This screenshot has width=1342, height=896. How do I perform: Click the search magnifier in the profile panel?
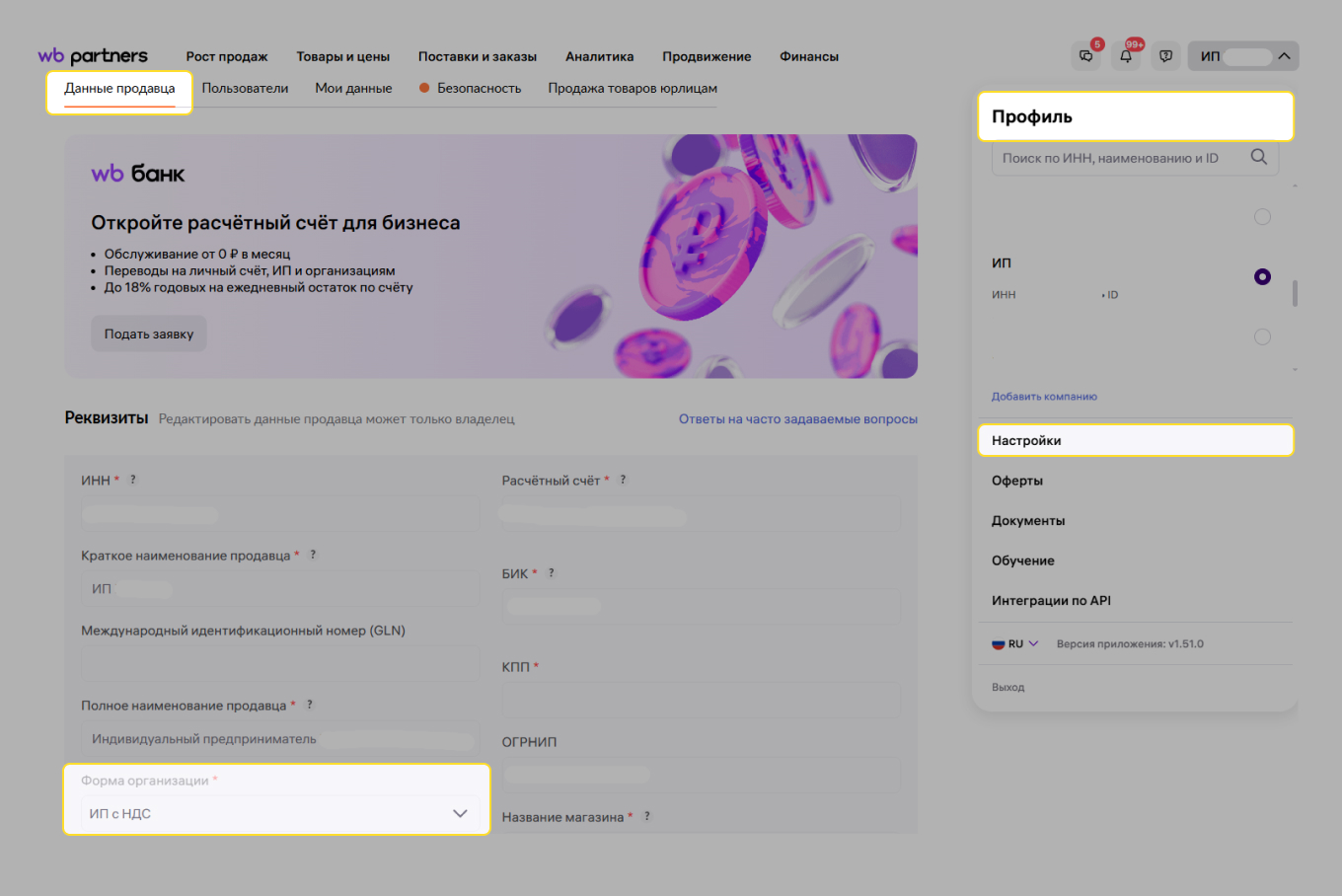click(x=1259, y=157)
